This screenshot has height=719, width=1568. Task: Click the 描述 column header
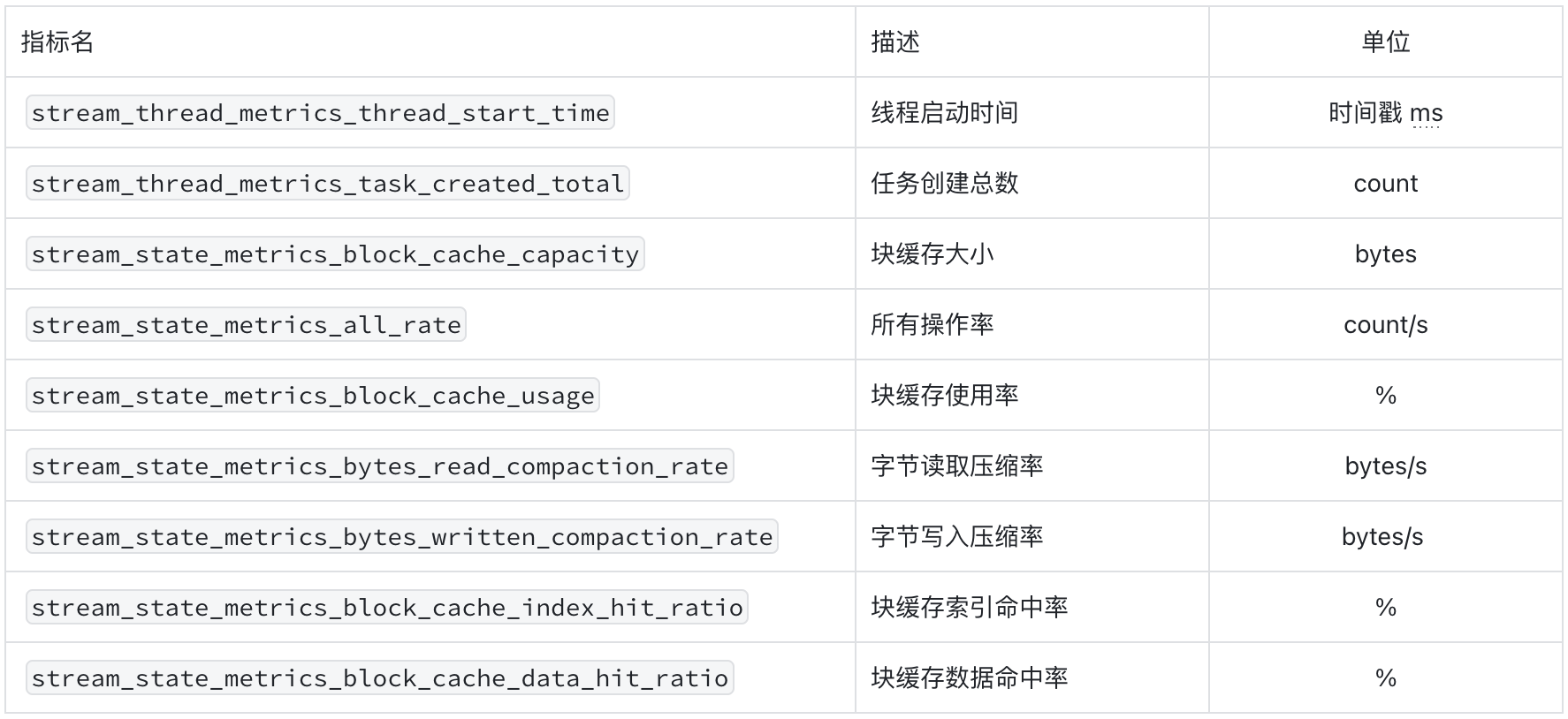tap(895, 42)
